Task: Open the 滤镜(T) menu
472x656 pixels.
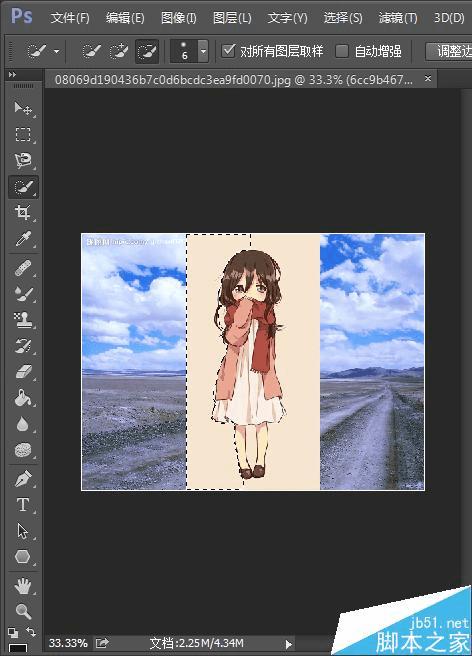Action: pos(398,18)
